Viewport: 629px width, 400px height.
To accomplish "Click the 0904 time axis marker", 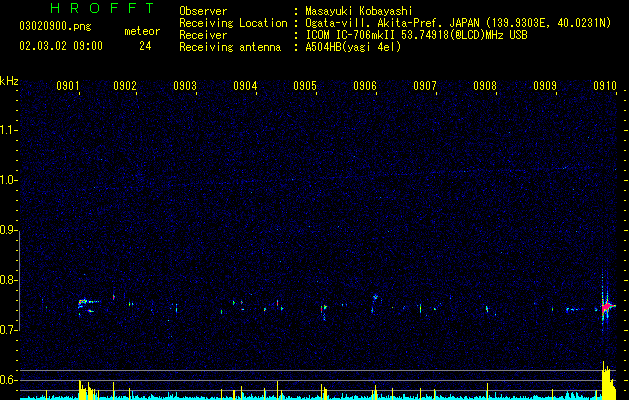I will click(x=245, y=86).
